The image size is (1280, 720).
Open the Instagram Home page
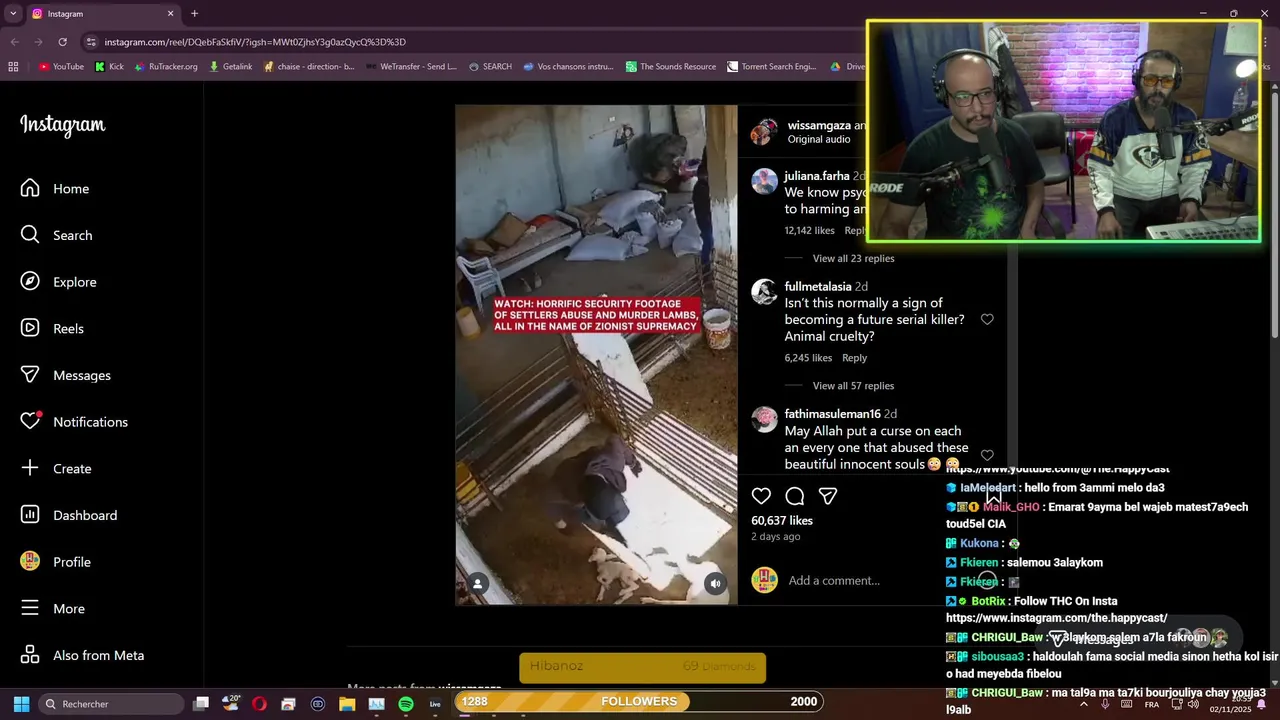[x=55, y=188]
